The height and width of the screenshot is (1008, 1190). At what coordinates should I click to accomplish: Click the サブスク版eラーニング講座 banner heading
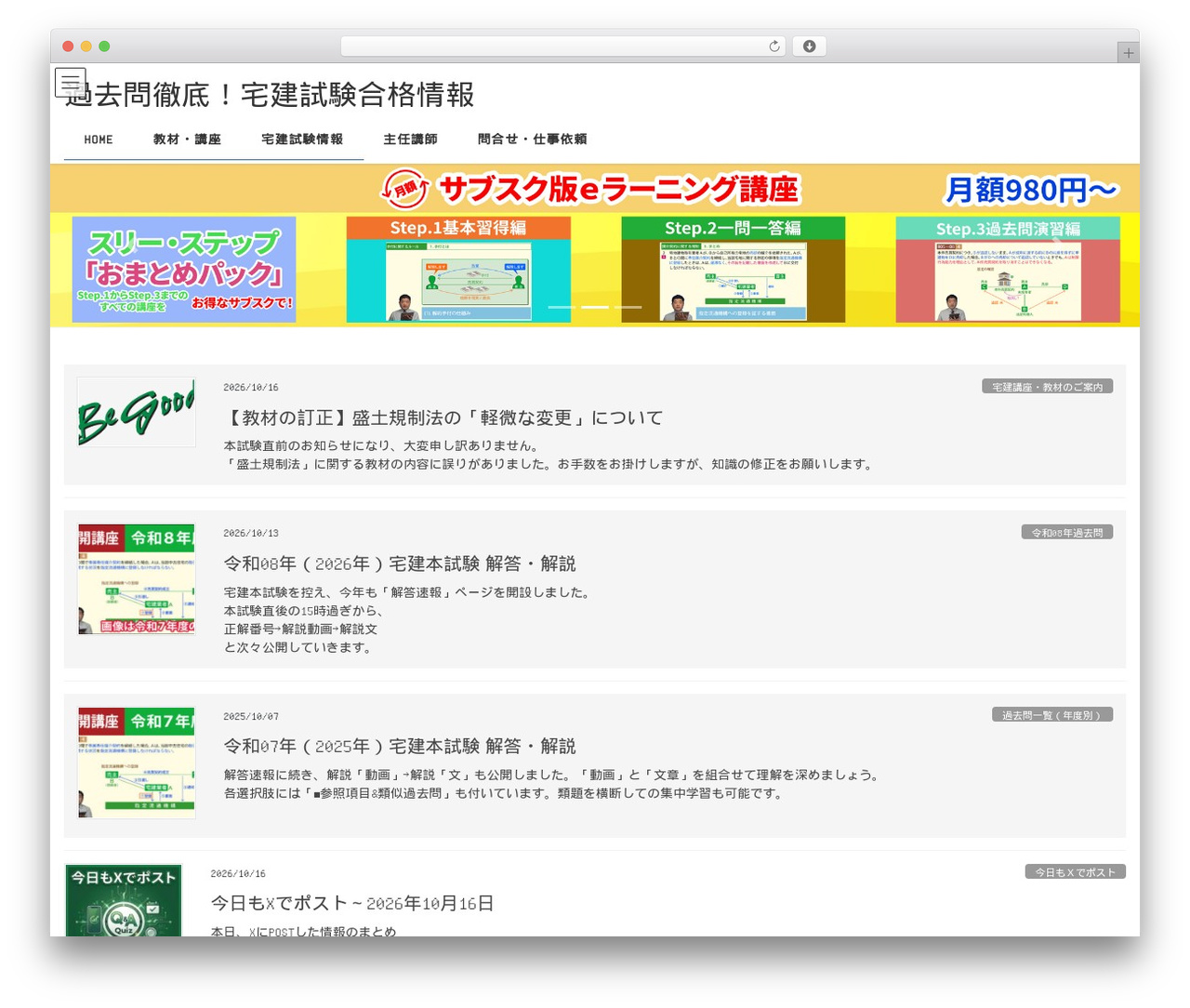point(618,189)
